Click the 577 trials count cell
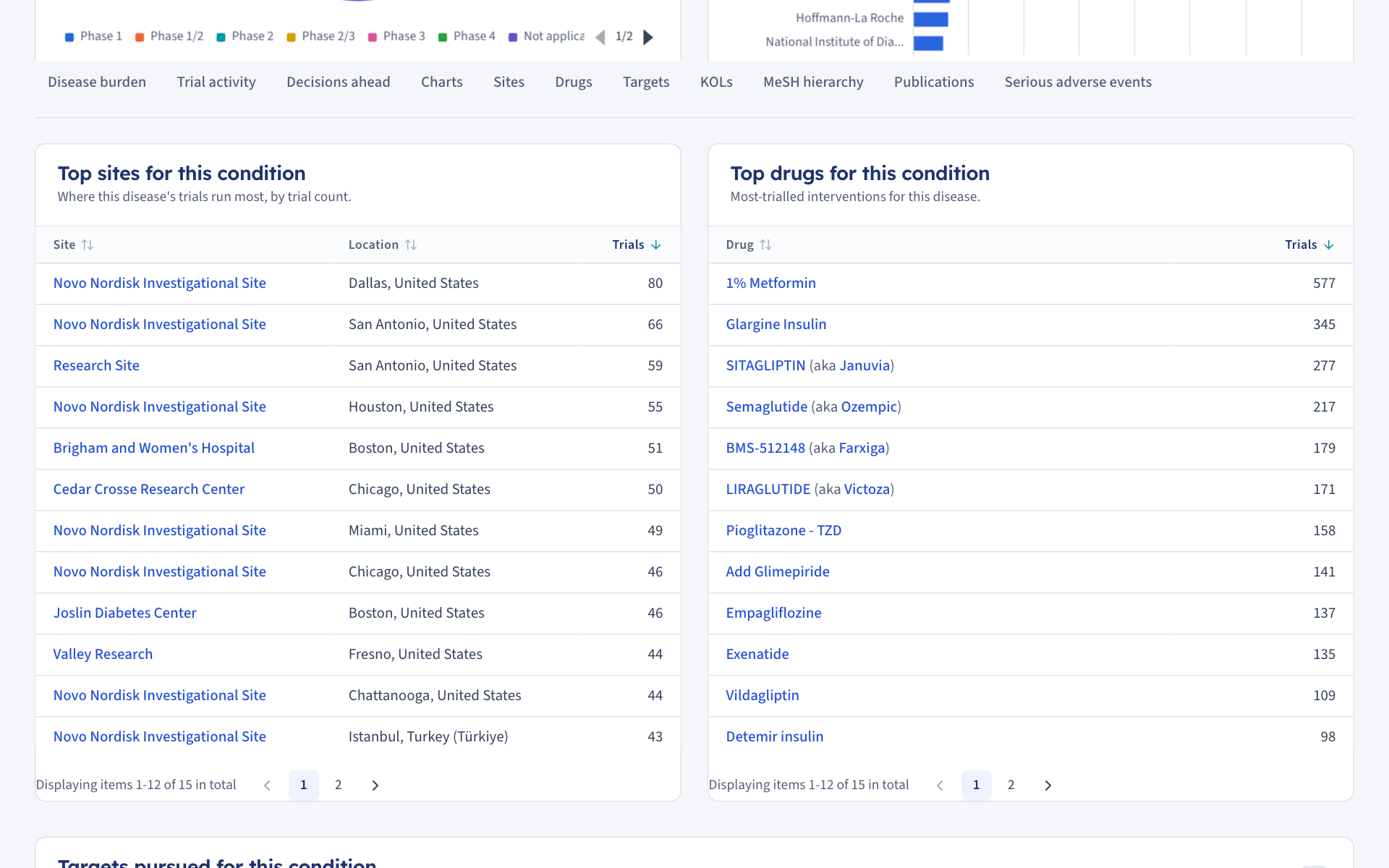 pyautogui.click(x=1324, y=283)
